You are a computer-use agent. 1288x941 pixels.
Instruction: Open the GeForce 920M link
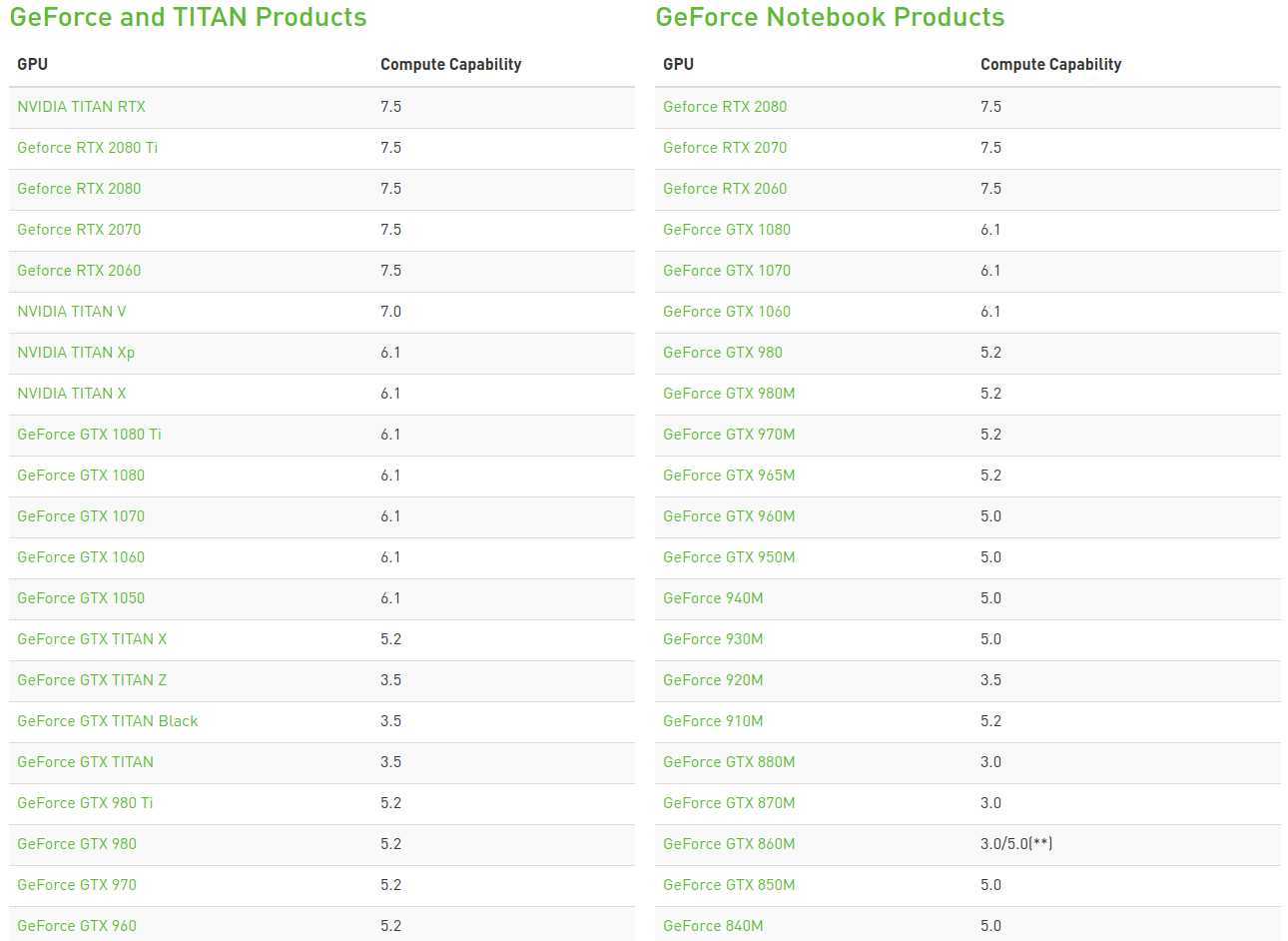click(x=713, y=680)
